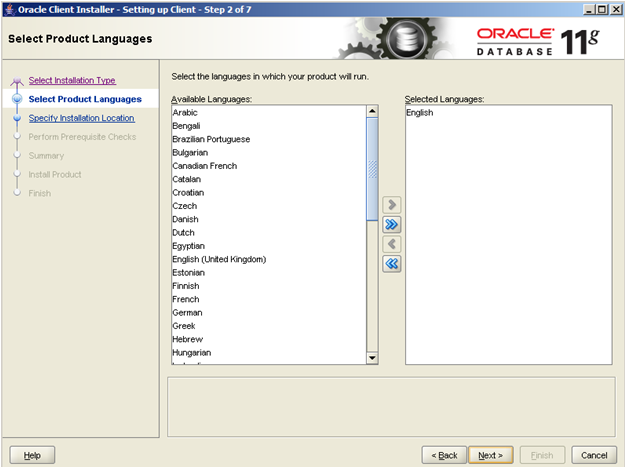Select Dutch in Available Languages
The width and height of the screenshot is (629, 472).
click(269, 233)
